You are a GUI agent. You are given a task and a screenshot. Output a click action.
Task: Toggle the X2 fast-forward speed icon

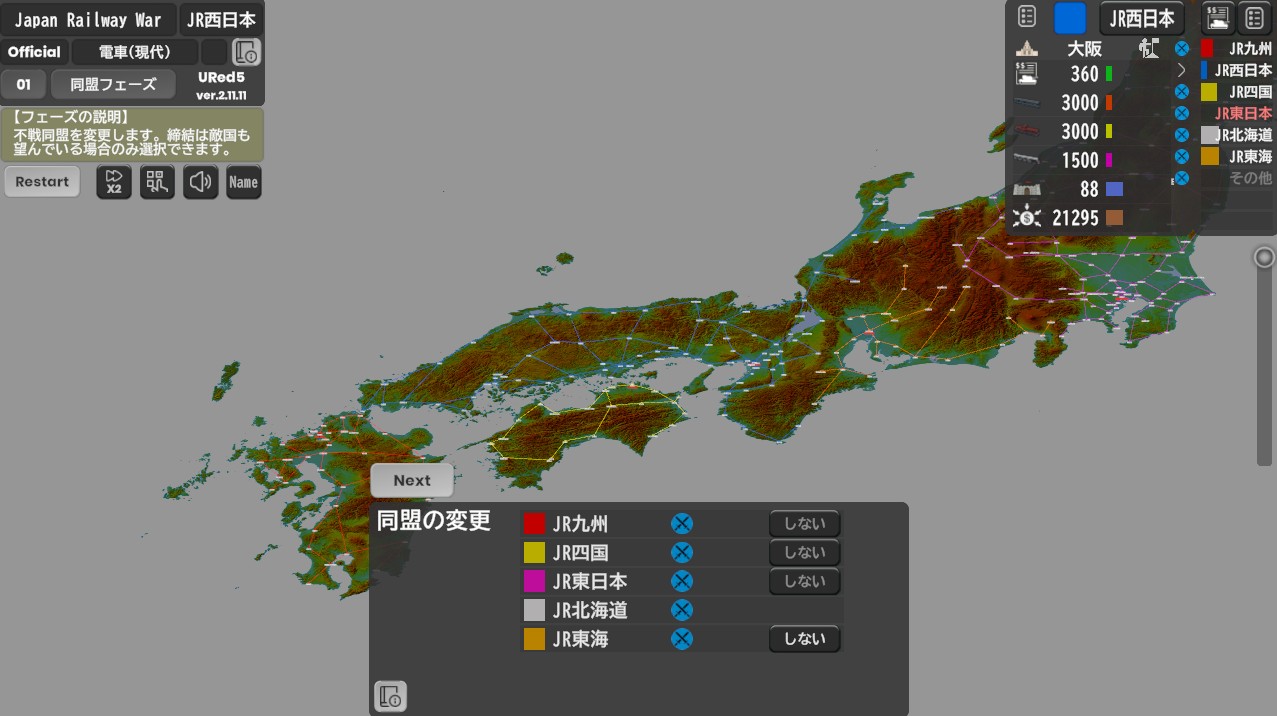(113, 182)
